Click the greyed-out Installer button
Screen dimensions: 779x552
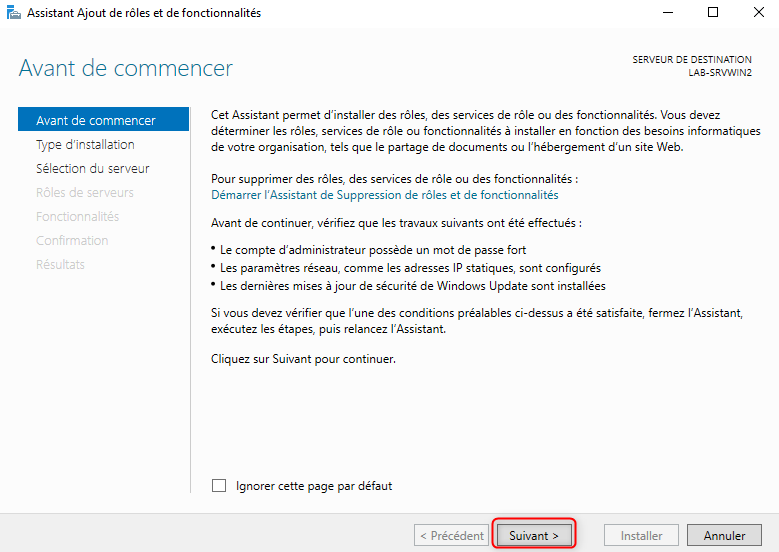click(641, 535)
